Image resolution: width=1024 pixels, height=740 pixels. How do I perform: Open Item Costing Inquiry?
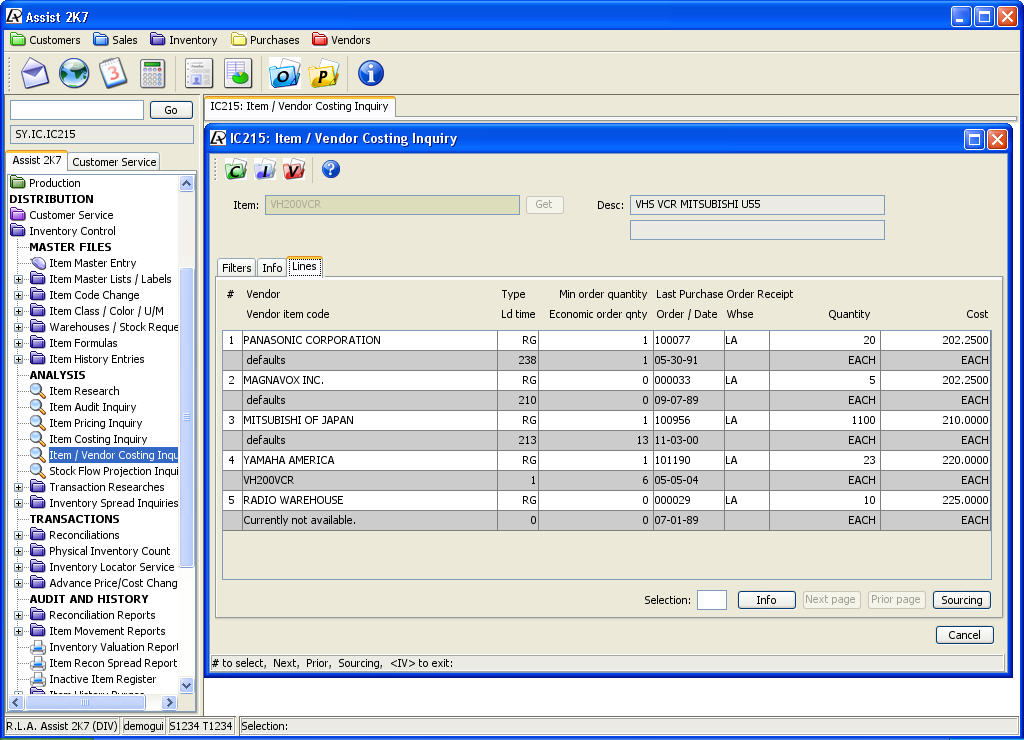point(98,440)
